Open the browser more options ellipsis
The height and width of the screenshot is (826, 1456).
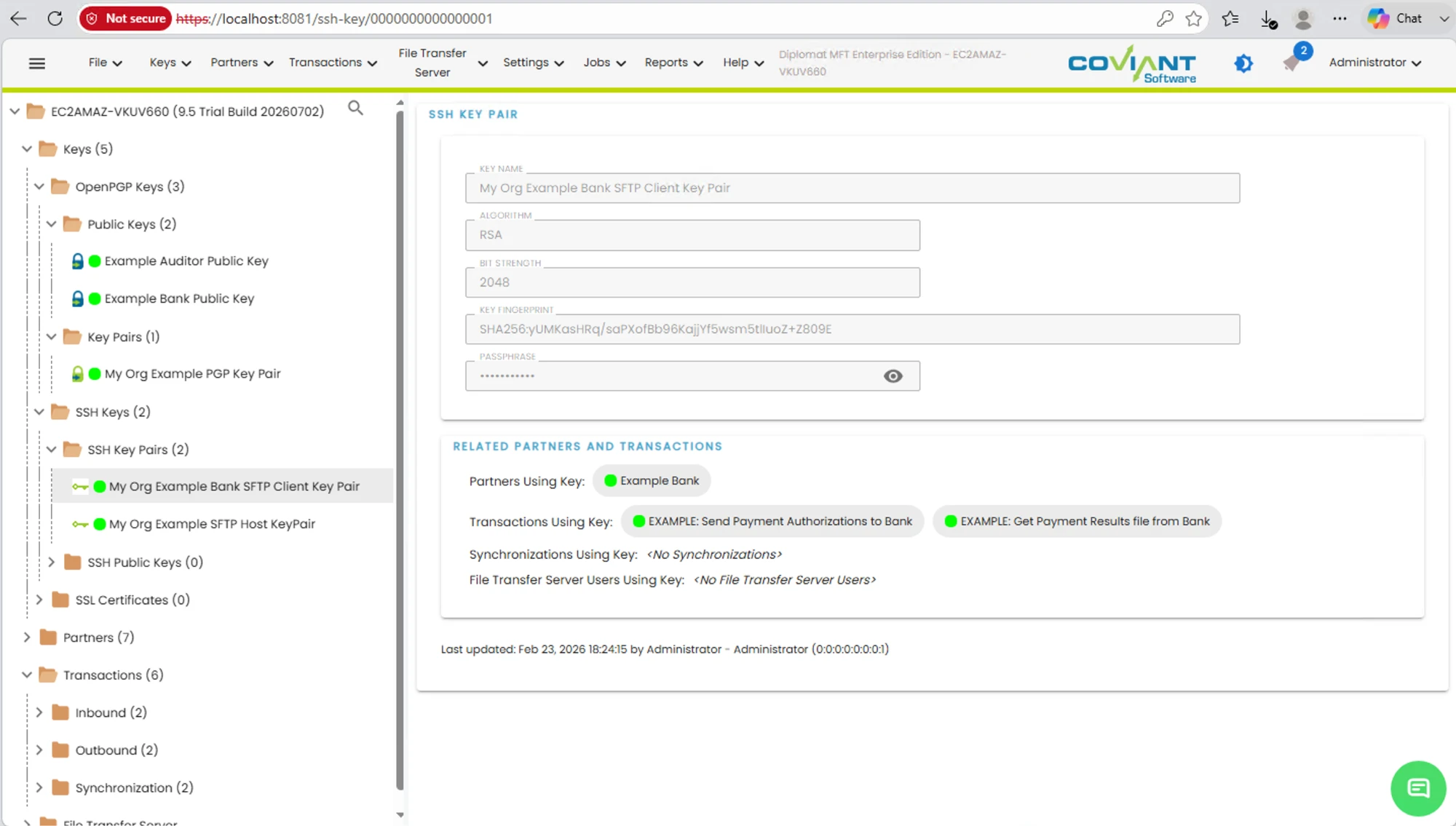pos(1340,18)
